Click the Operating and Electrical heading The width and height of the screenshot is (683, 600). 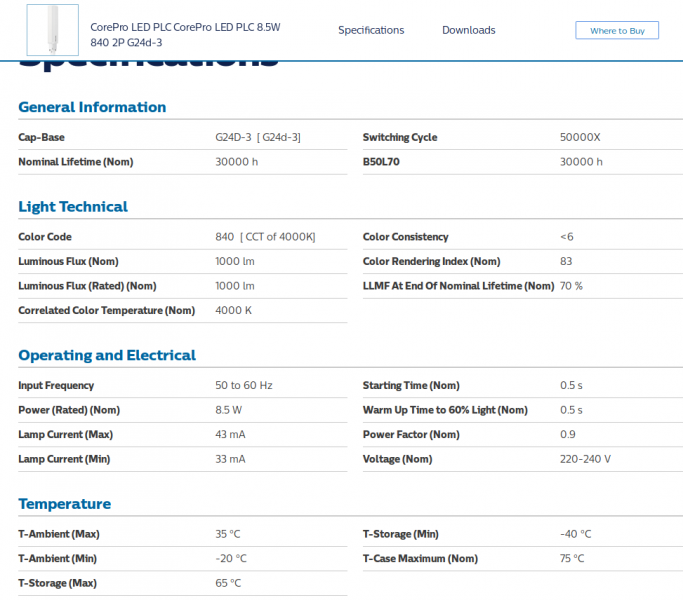click(107, 355)
